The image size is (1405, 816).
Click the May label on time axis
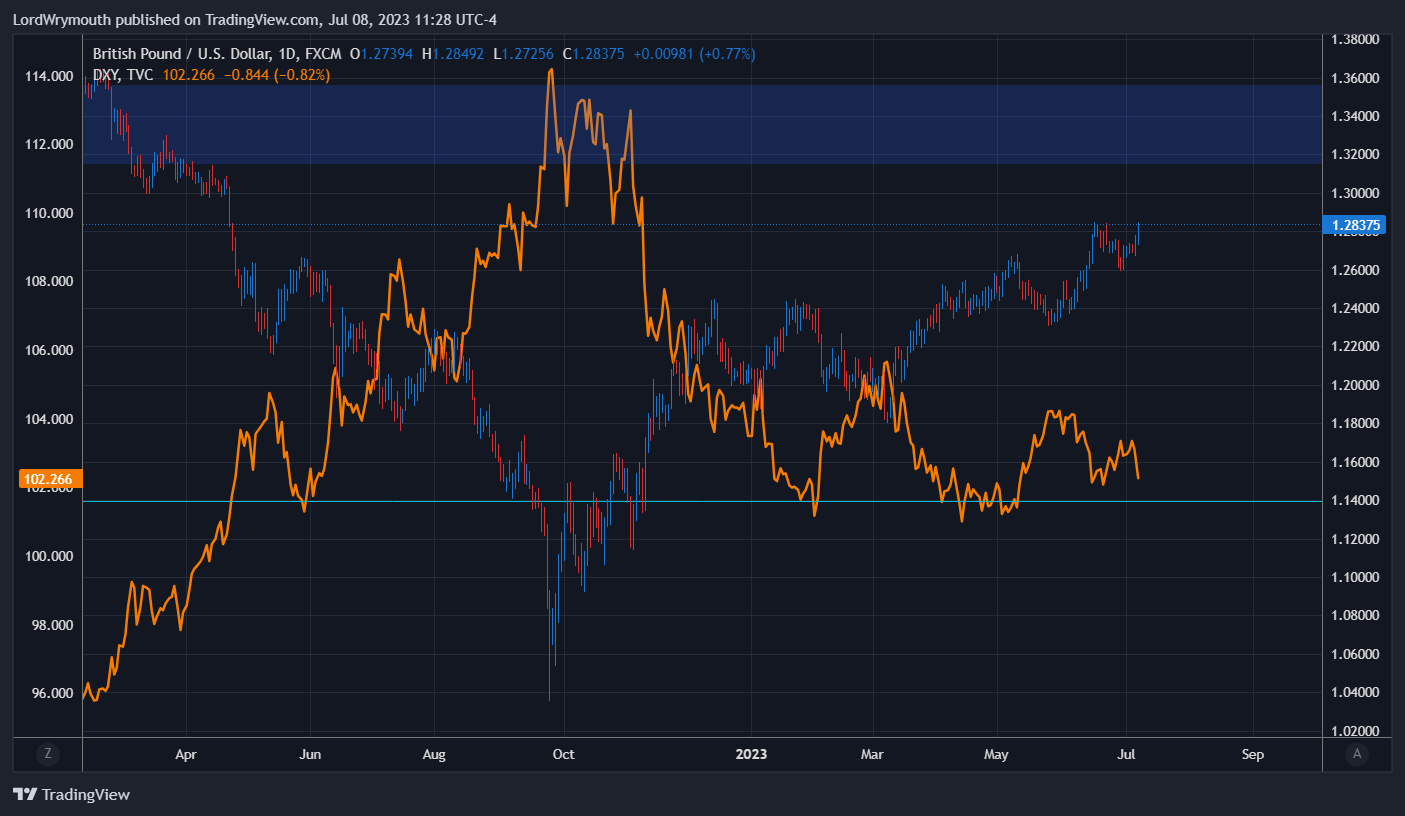997,755
